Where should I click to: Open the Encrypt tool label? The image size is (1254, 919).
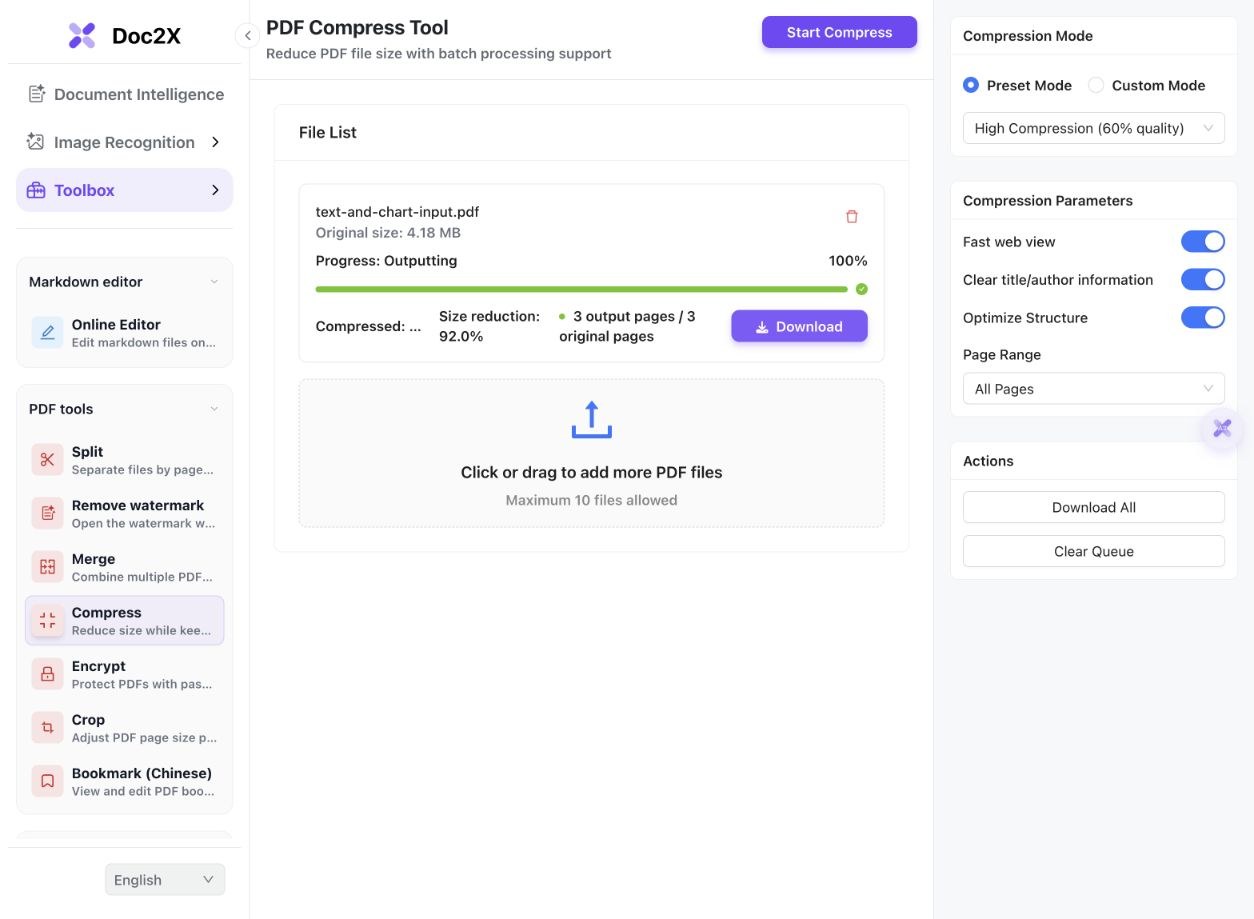99,666
